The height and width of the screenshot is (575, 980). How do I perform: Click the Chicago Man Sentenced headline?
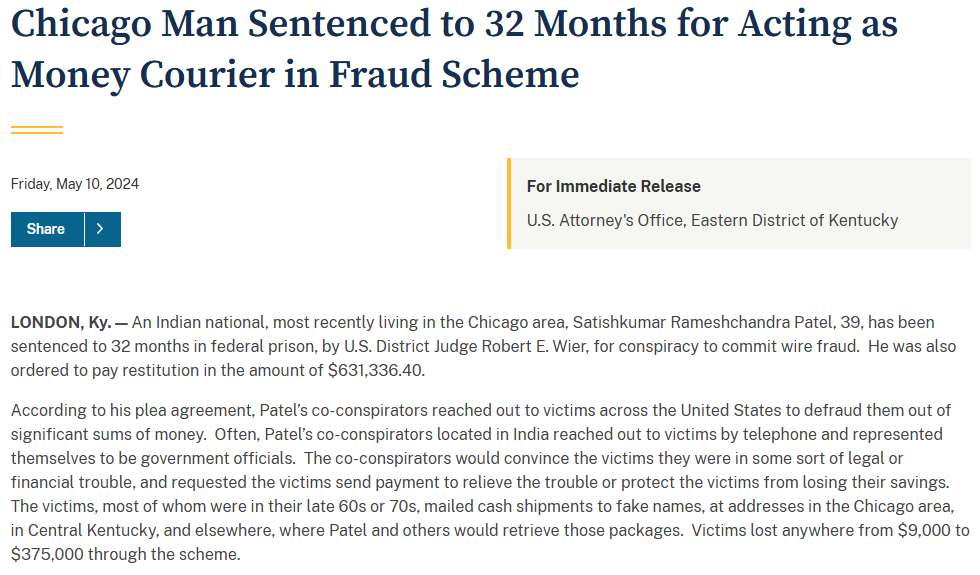[454, 49]
